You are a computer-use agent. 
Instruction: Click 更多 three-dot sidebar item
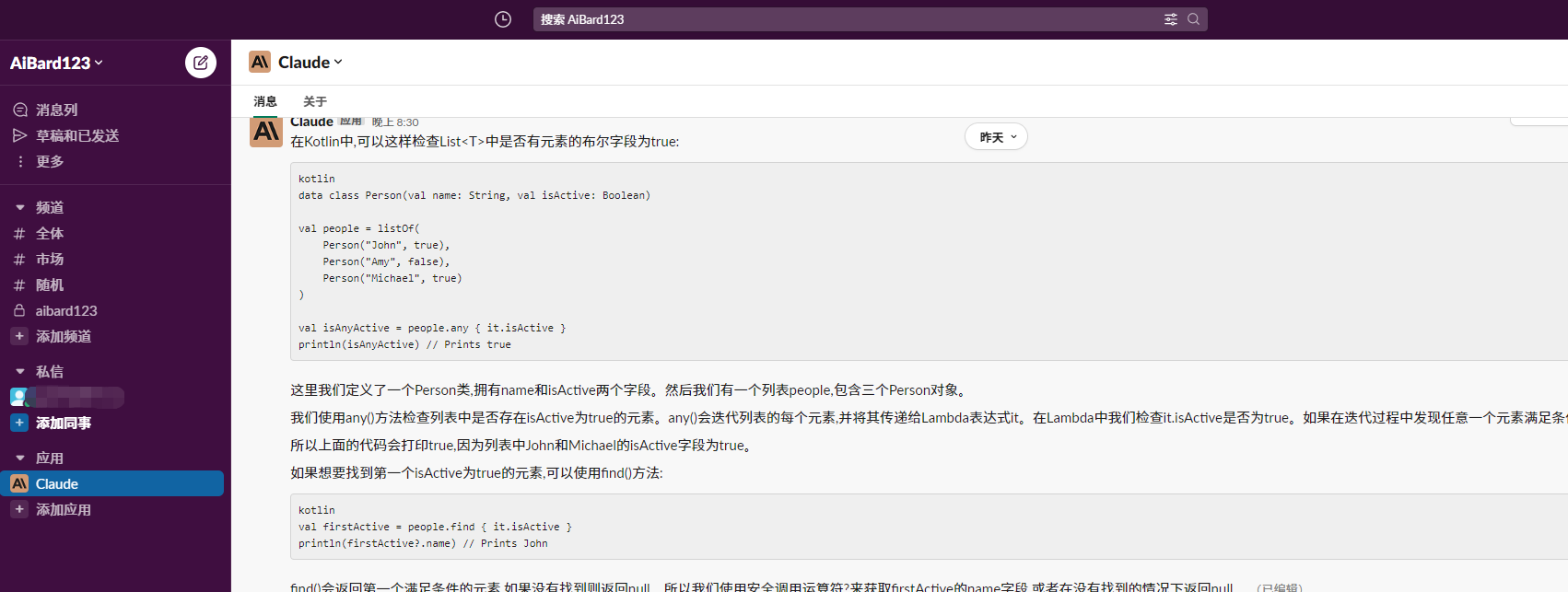point(49,161)
